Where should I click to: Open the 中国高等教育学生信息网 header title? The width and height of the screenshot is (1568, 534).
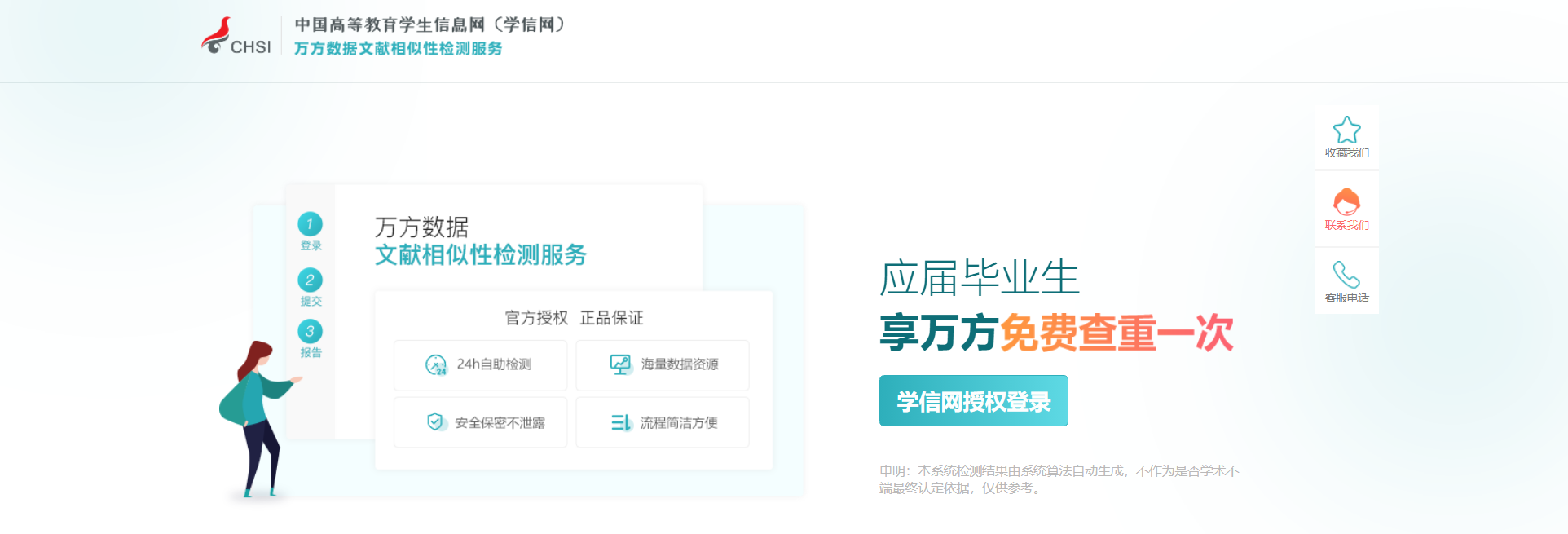coord(429,24)
